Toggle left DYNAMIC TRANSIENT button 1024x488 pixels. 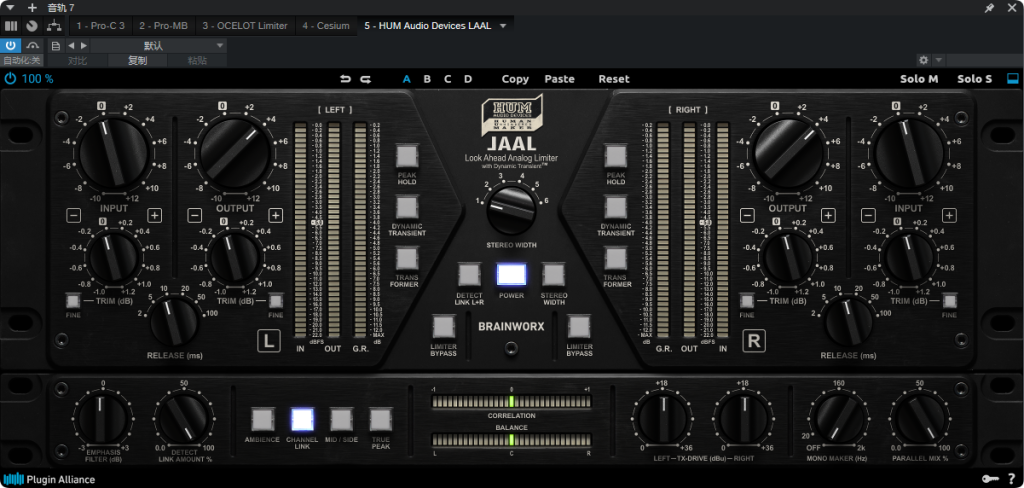click(407, 207)
